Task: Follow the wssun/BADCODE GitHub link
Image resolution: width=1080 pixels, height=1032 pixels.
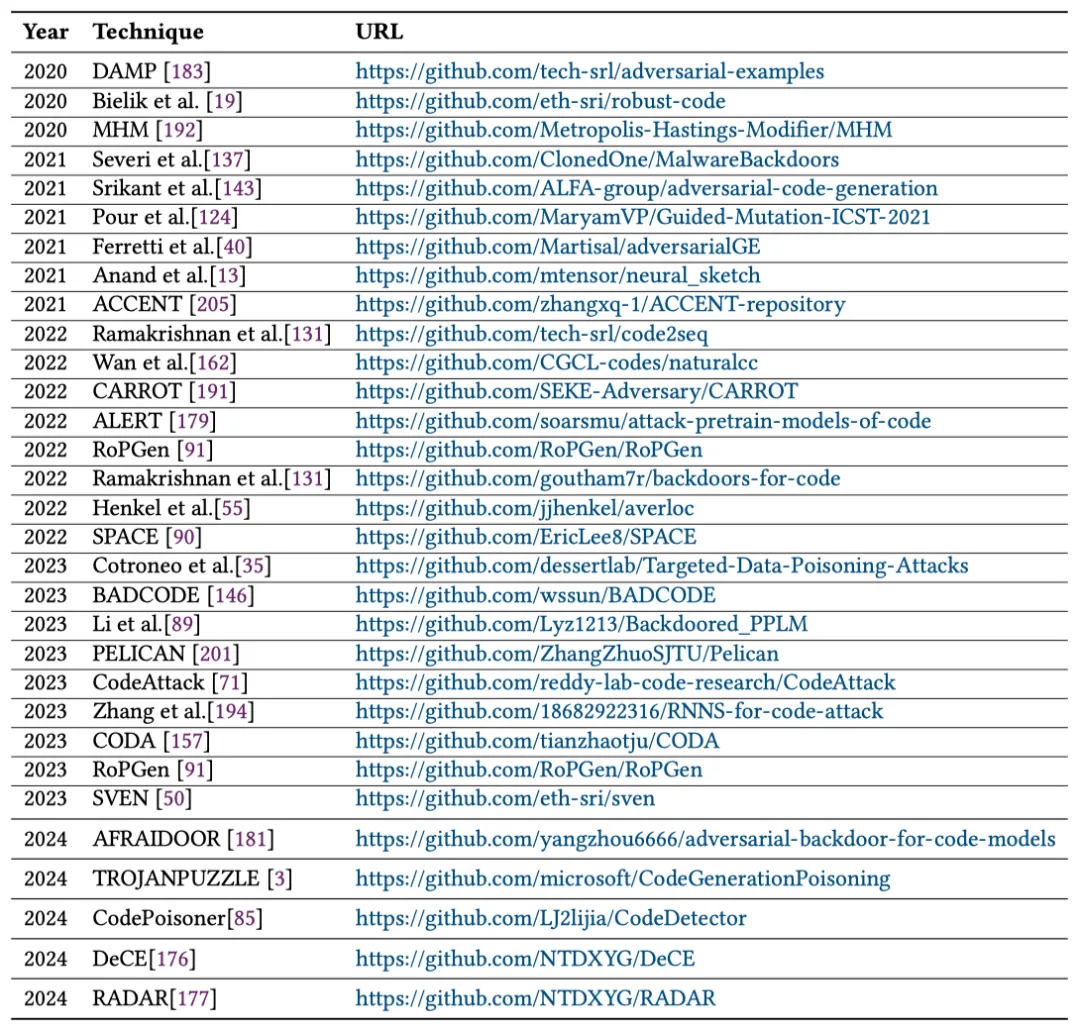Action: 535,595
